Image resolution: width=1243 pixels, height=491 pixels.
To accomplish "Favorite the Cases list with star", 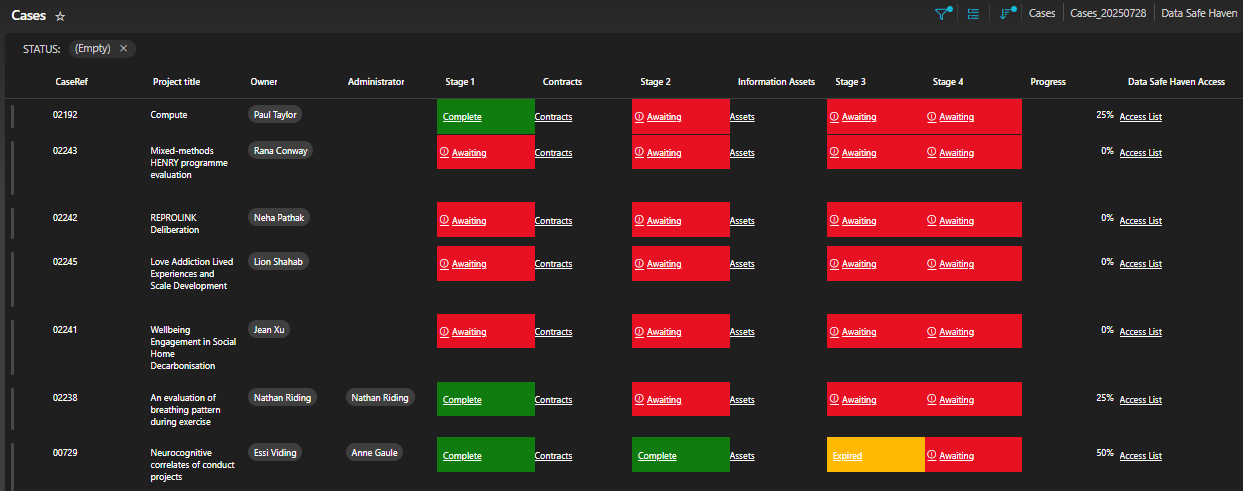I will click(60, 17).
